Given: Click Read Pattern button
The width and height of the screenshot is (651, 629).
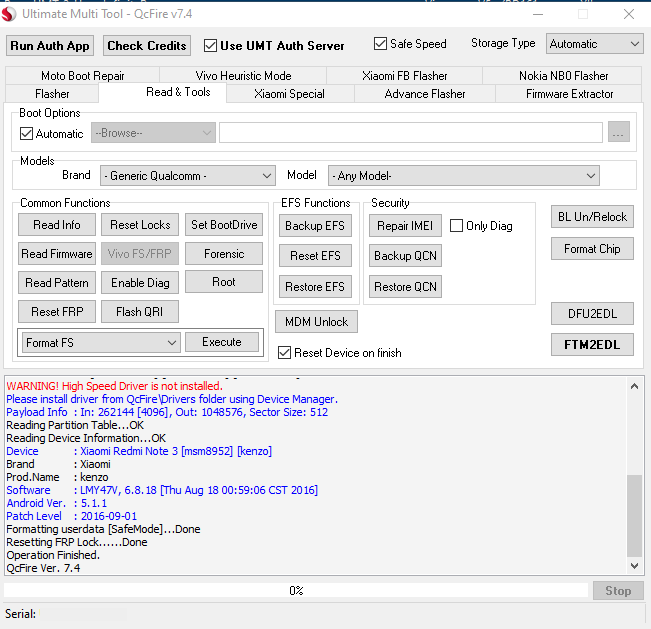Looking at the screenshot, I should tap(57, 283).
